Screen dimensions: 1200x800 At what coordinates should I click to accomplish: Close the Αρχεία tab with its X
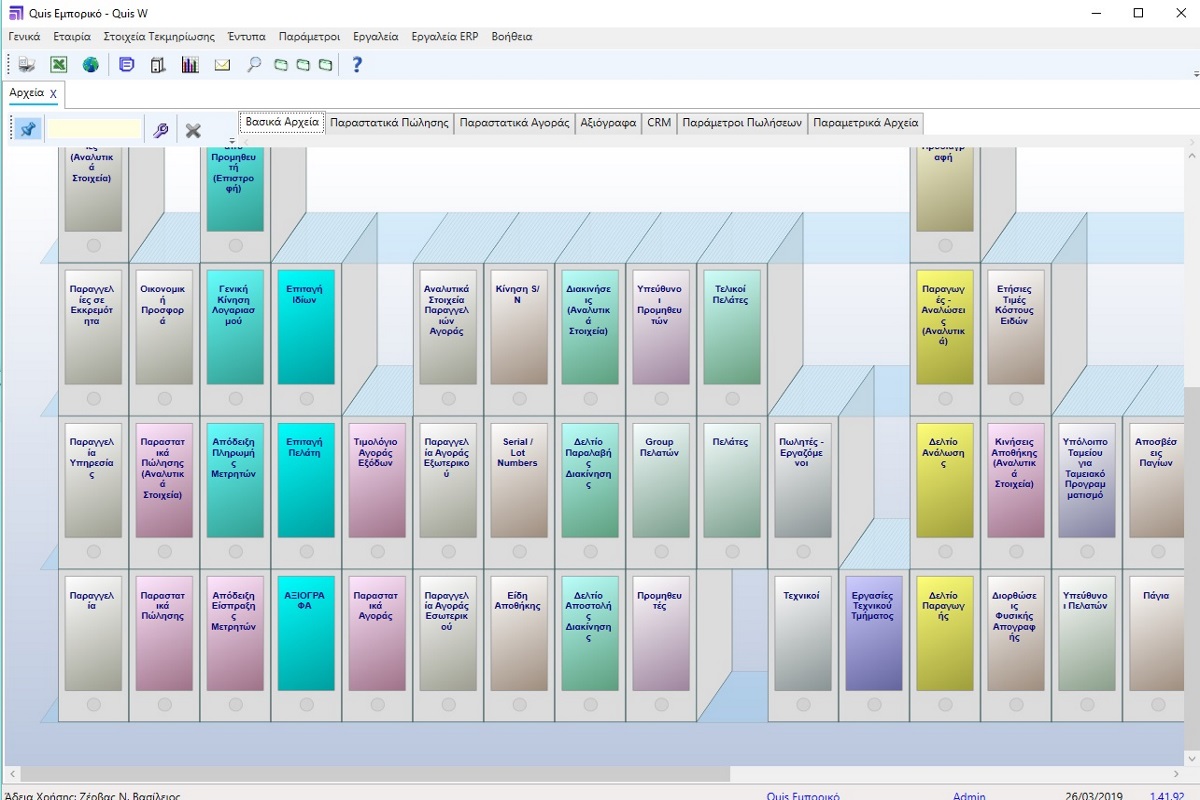click(54, 93)
